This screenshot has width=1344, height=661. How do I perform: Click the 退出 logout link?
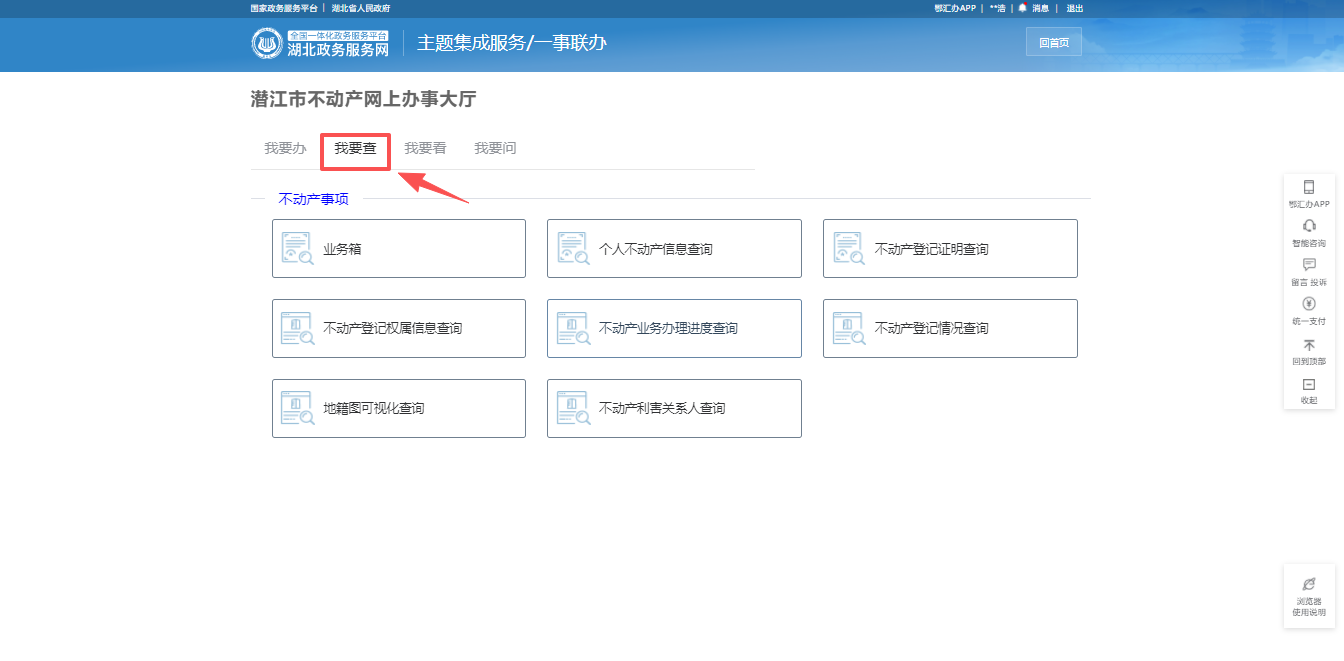tap(1074, 8)
